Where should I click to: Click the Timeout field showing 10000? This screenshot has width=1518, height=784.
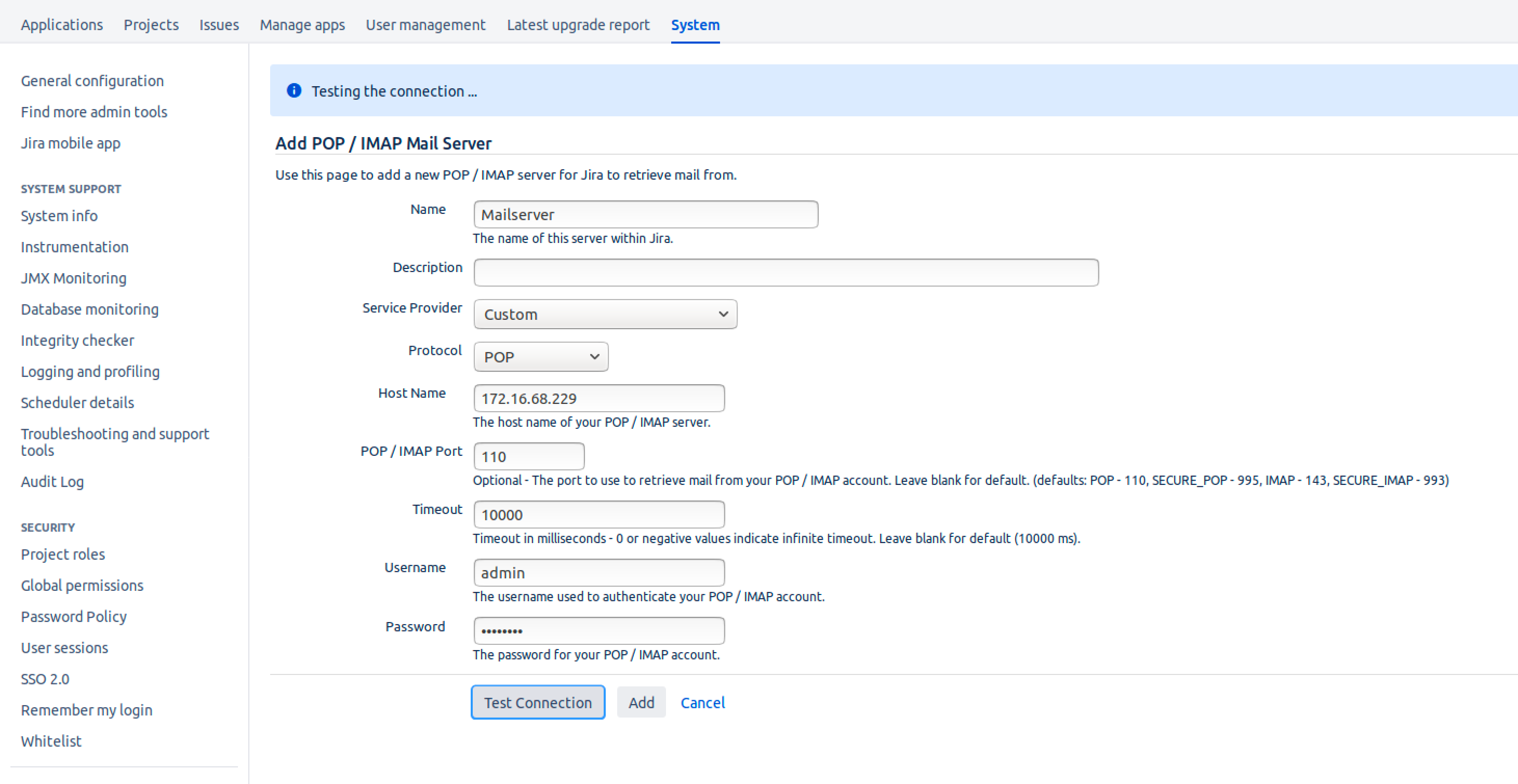600,515
